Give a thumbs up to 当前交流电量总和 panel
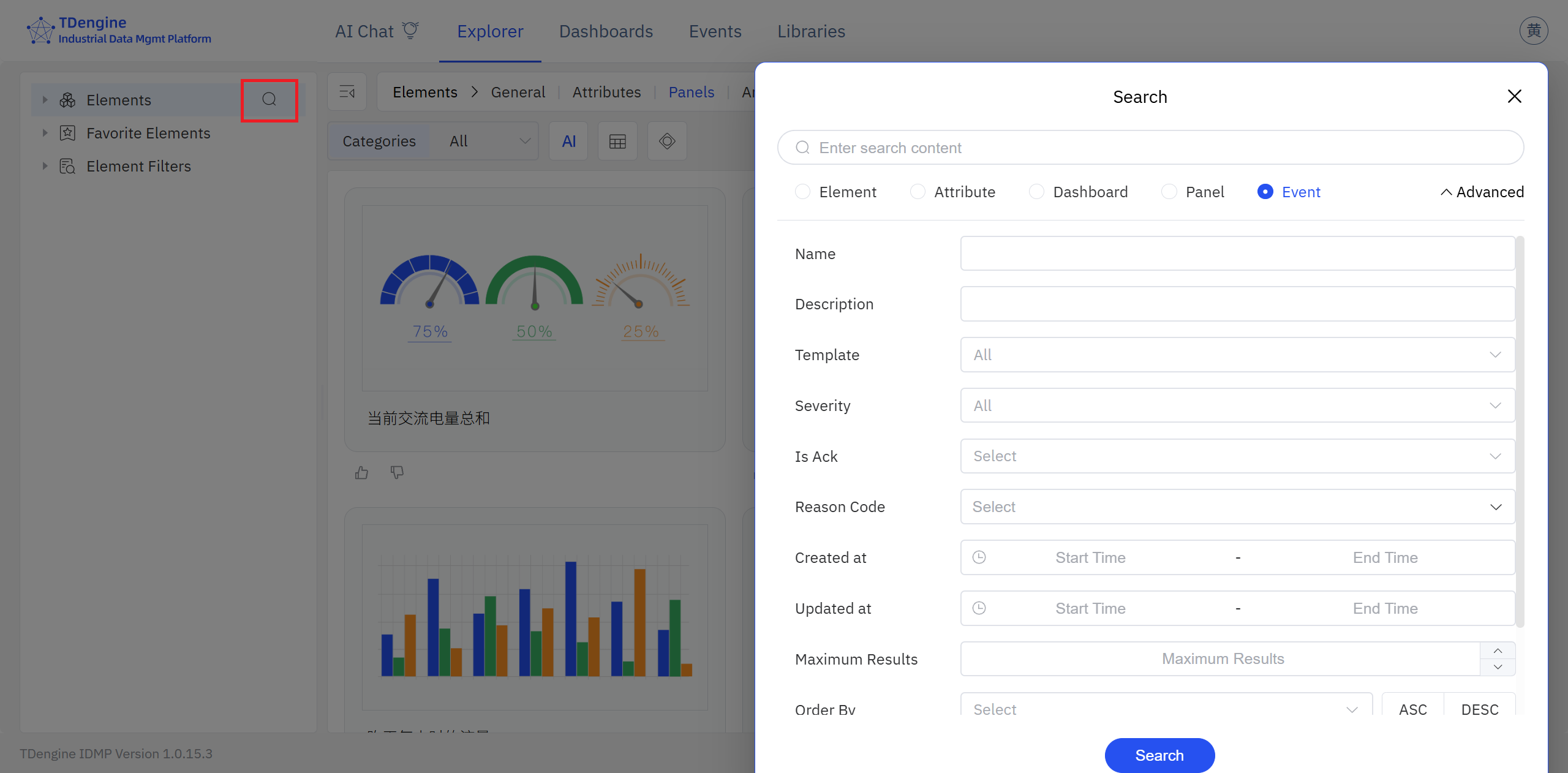1568x773 pixels. (361, 472)
